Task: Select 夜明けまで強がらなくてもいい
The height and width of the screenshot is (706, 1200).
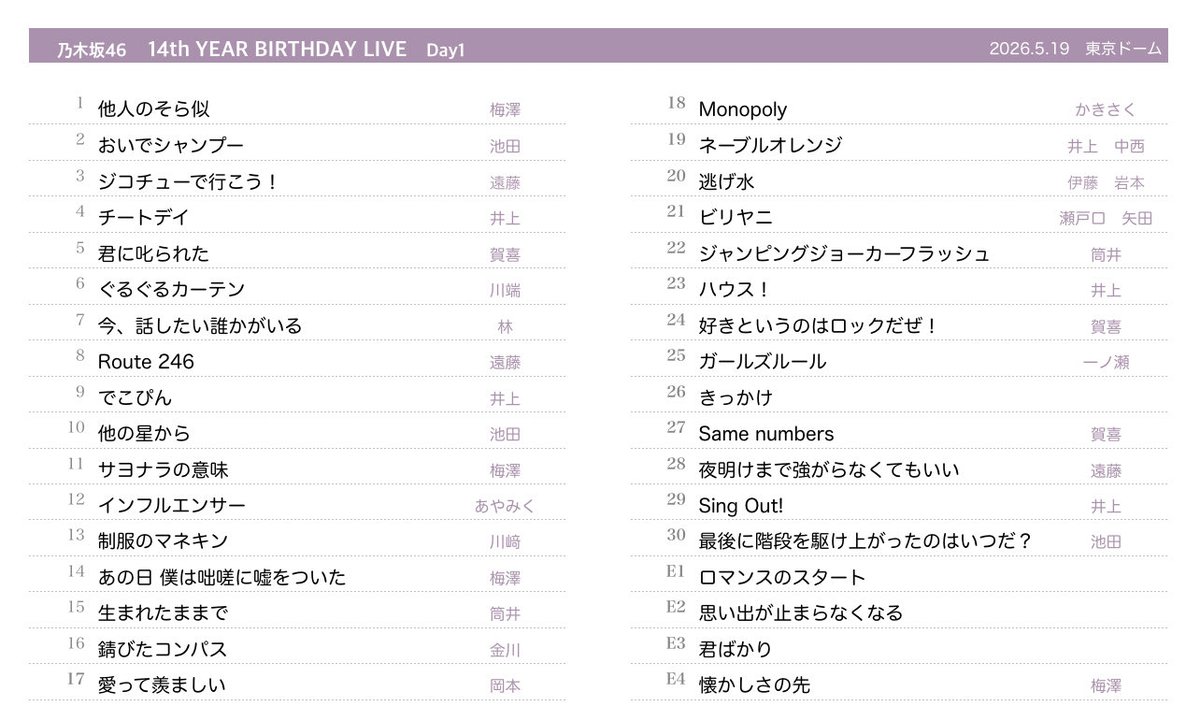Action: (x=828, y=469)
